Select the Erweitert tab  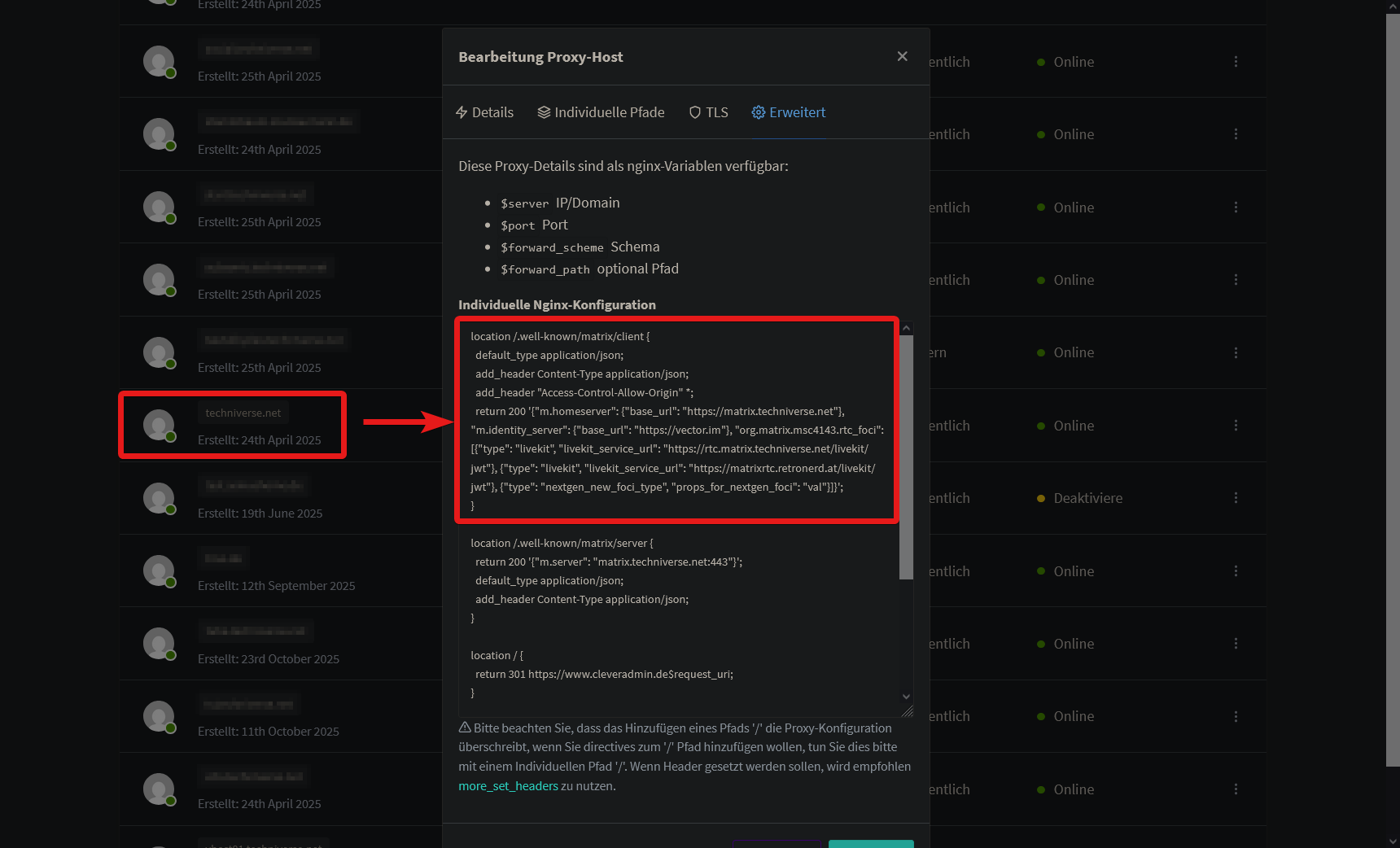788,112
